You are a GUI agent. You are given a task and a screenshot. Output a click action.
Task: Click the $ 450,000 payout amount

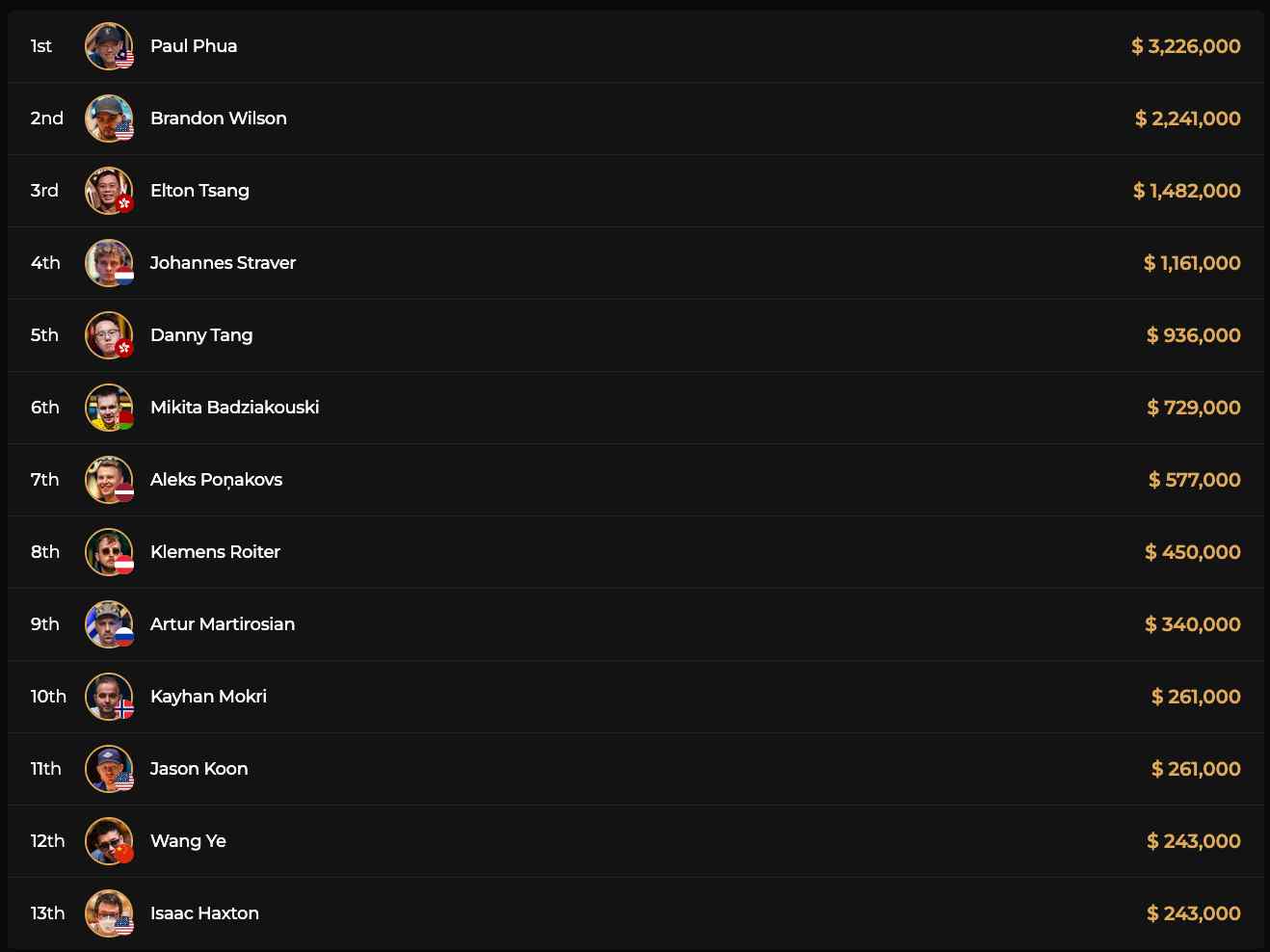coord(1192,552)
